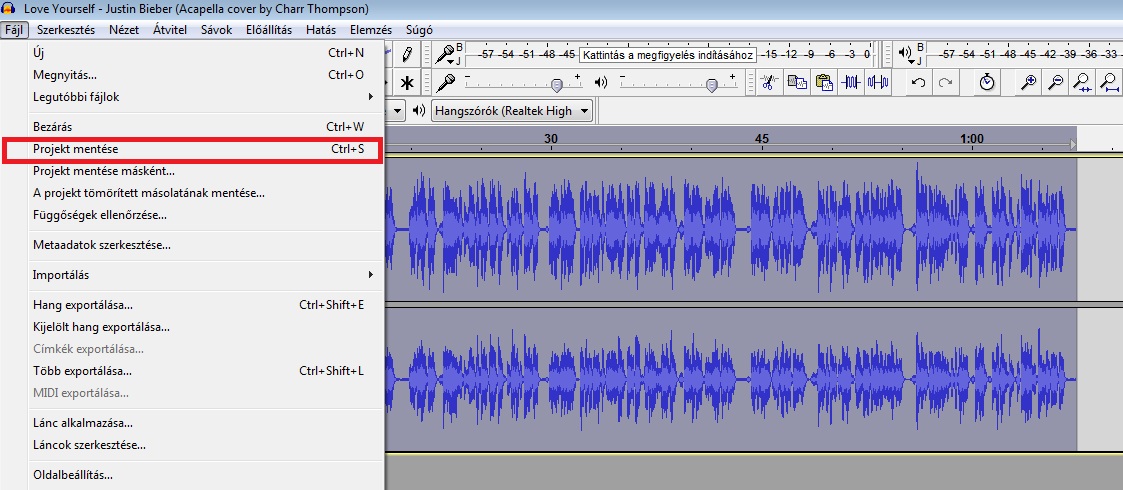Open the Elemzés menu

(371, 30)
